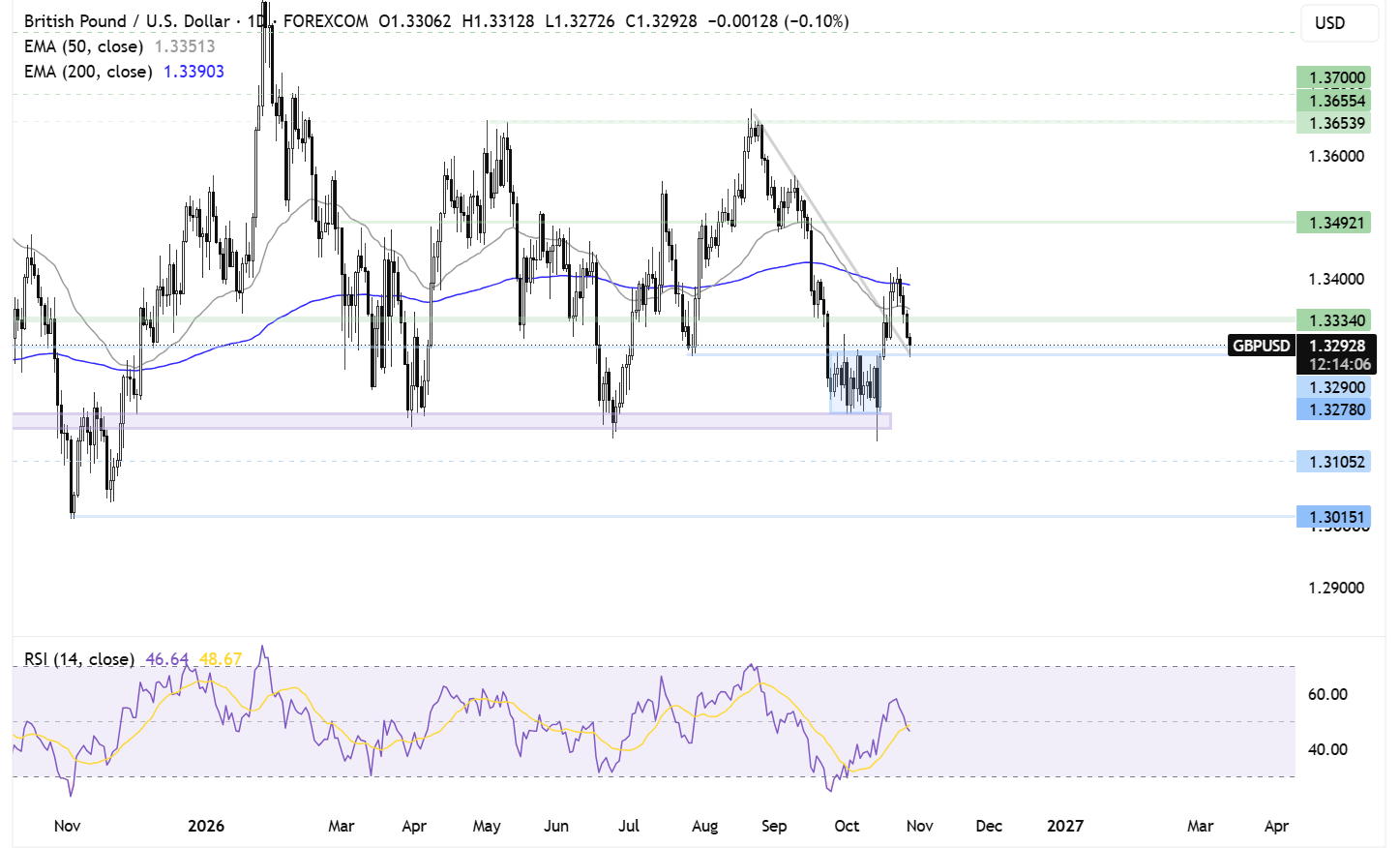
Task: Click the Oct label on time axis
Action: tap(847, 826)
